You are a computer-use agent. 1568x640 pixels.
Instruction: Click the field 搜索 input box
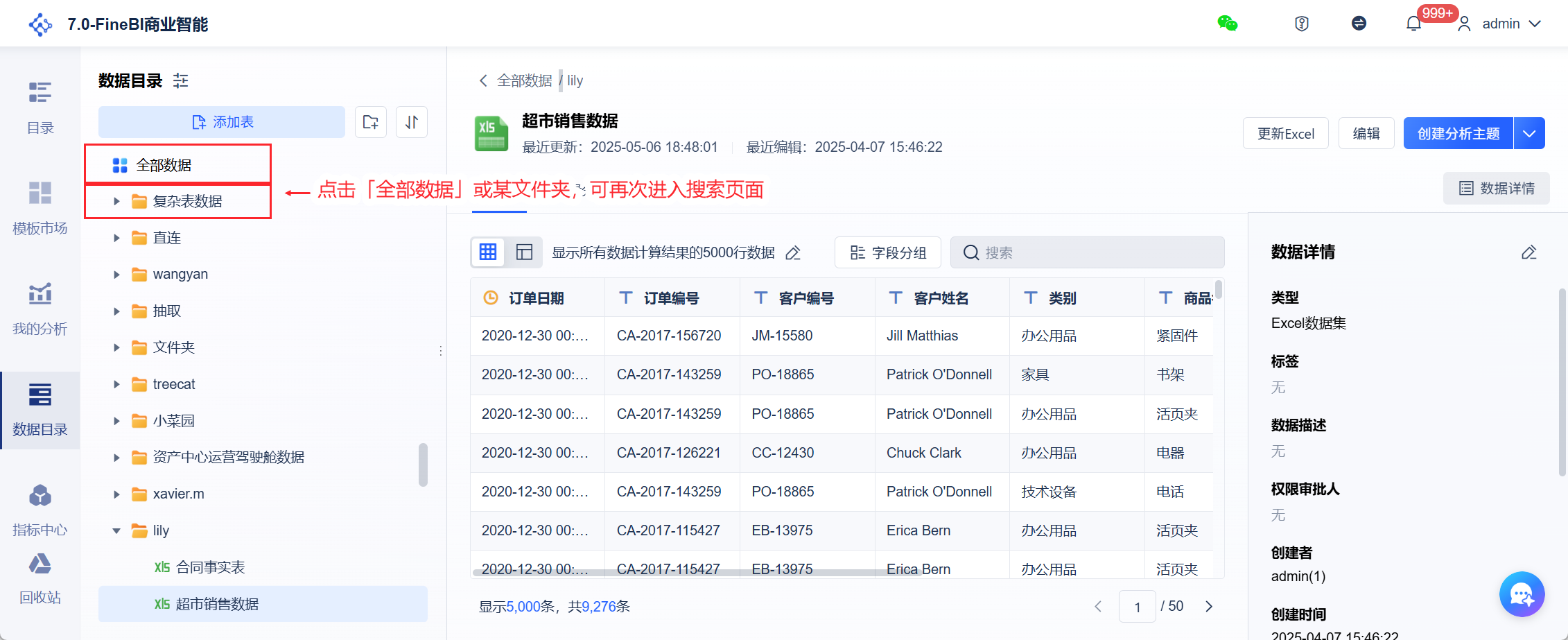pyautogui.click(x=1087, y=252)
